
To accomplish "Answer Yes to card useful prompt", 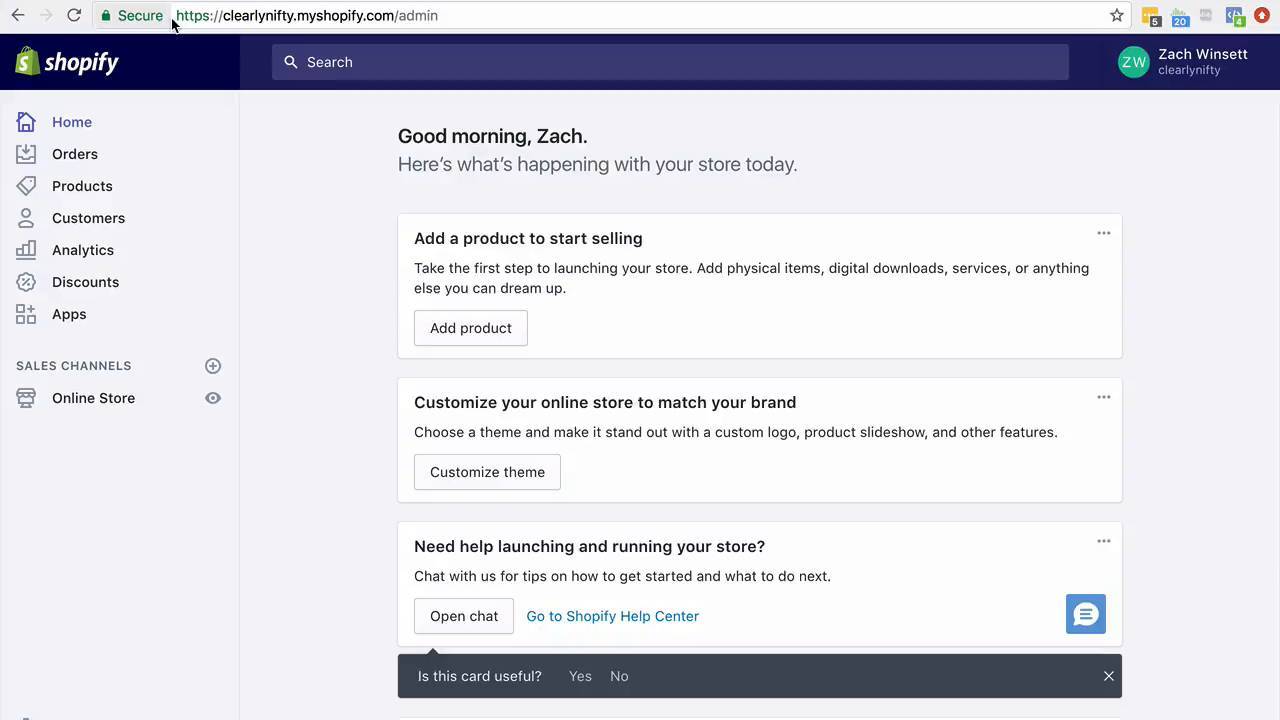I will click(580, 676).
